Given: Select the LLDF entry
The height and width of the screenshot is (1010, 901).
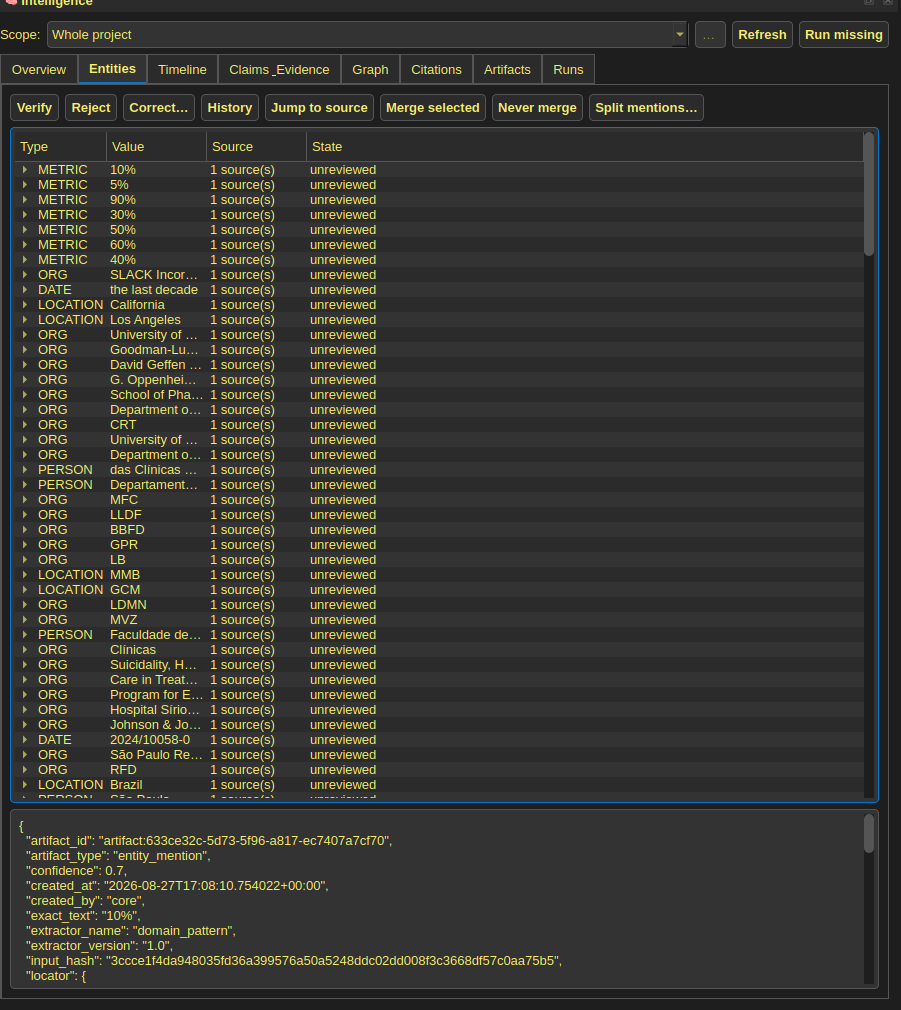Looking at the screenshot, I should click(126, 515).
